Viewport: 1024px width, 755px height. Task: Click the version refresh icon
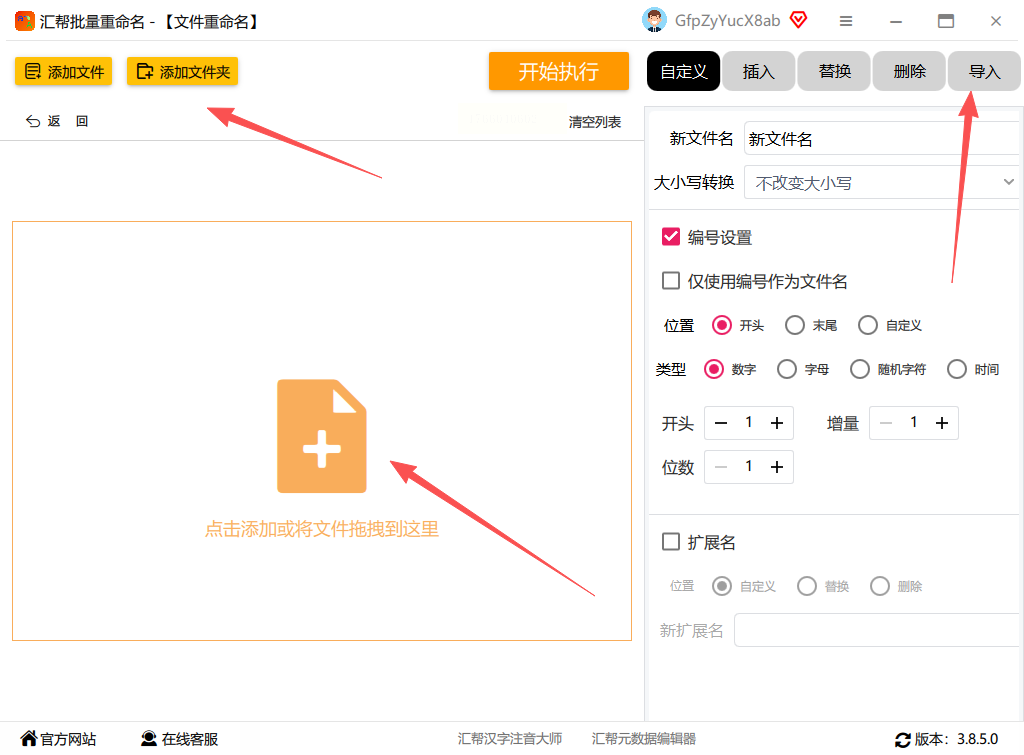pyautogui.click(x=902, y=739)
